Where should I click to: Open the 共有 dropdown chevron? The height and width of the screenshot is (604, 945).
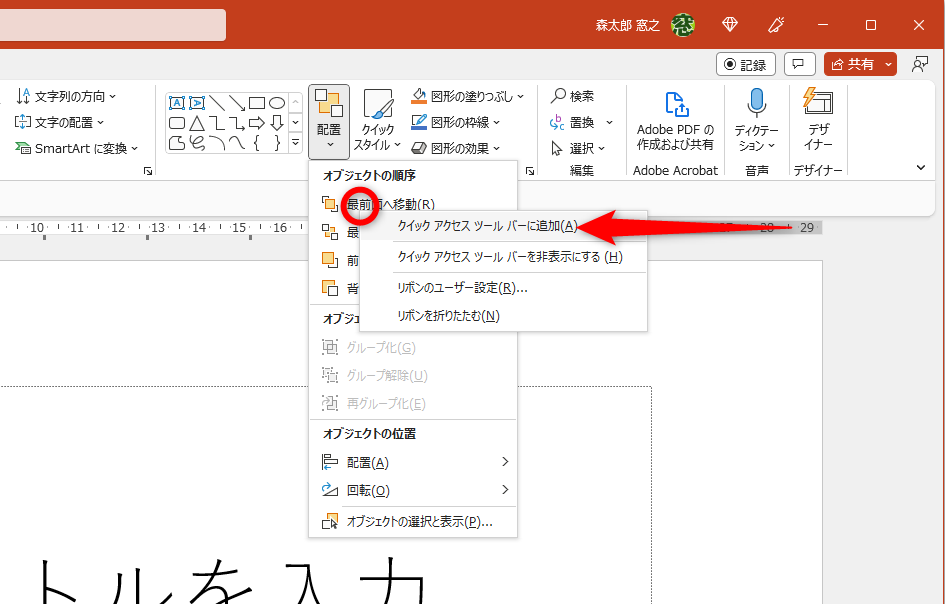(891, 63)
